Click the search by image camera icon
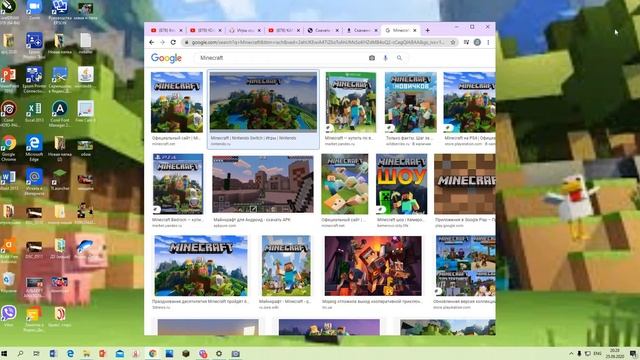The width and height of the screenshot is (640, 360). pyautogui.click(x=371, y=58)
